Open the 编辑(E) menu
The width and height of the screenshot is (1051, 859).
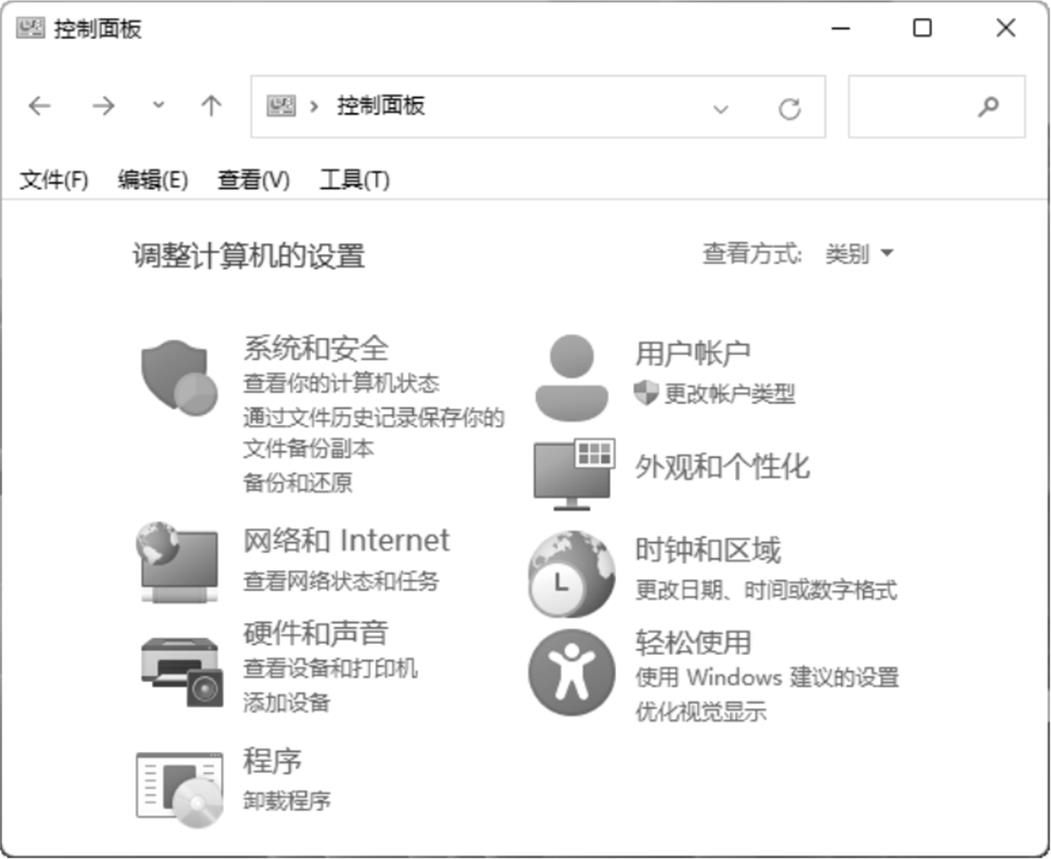point(153,180)
